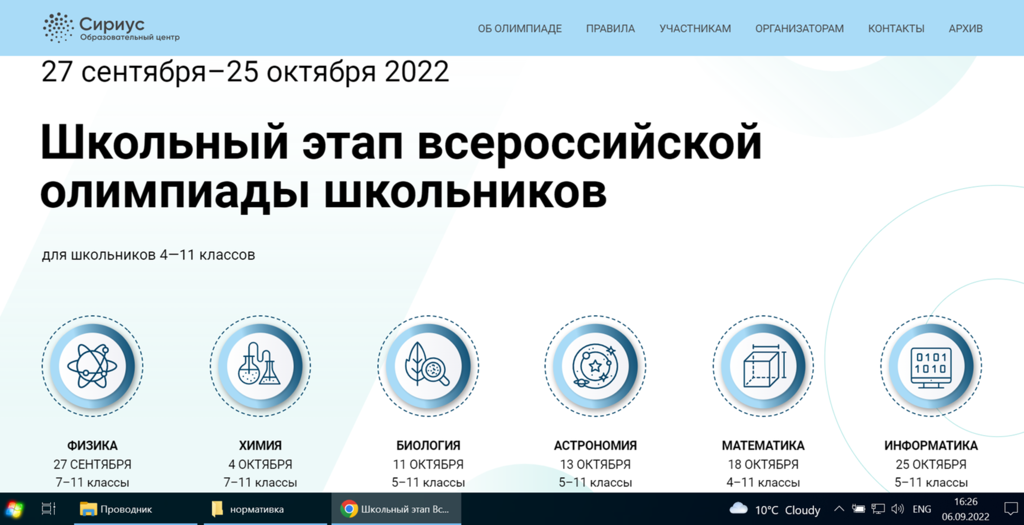
Task: Click the date 27 СЕНТЯБРЯ under Физика
Action: [x=92, y=464]
